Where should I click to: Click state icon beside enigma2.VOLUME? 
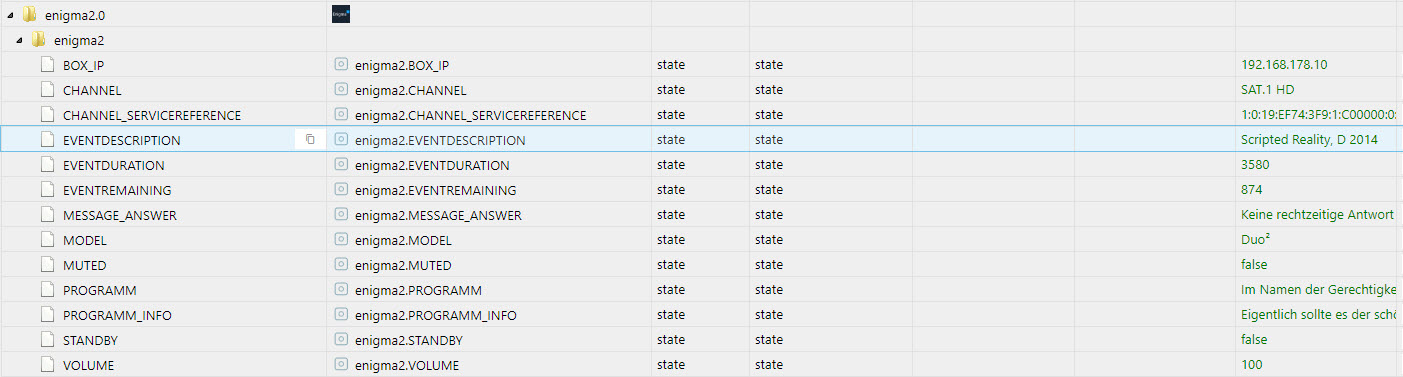point(341,365)
